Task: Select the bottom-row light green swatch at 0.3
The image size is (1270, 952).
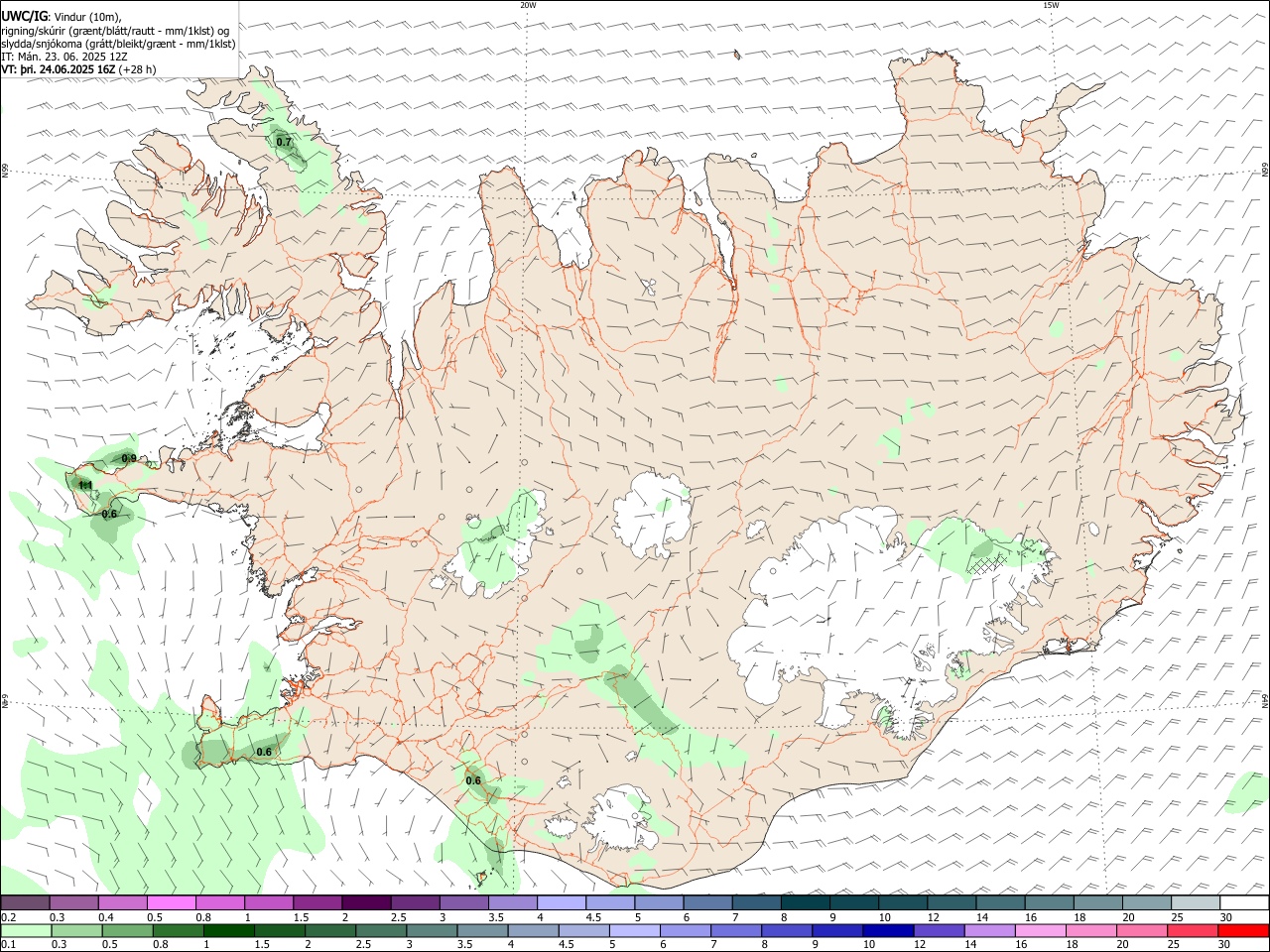Action: 78,930
